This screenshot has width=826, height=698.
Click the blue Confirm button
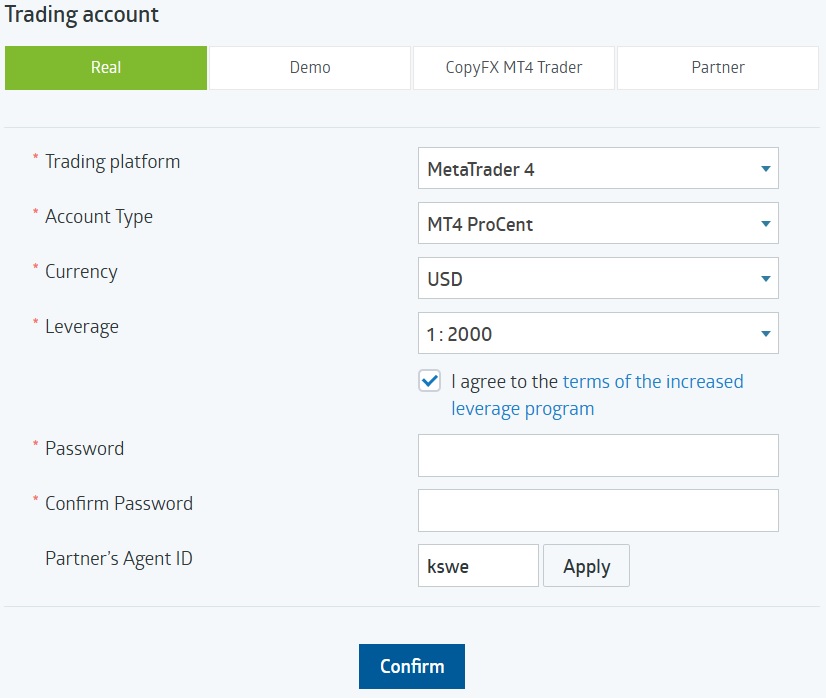[412, 666]
